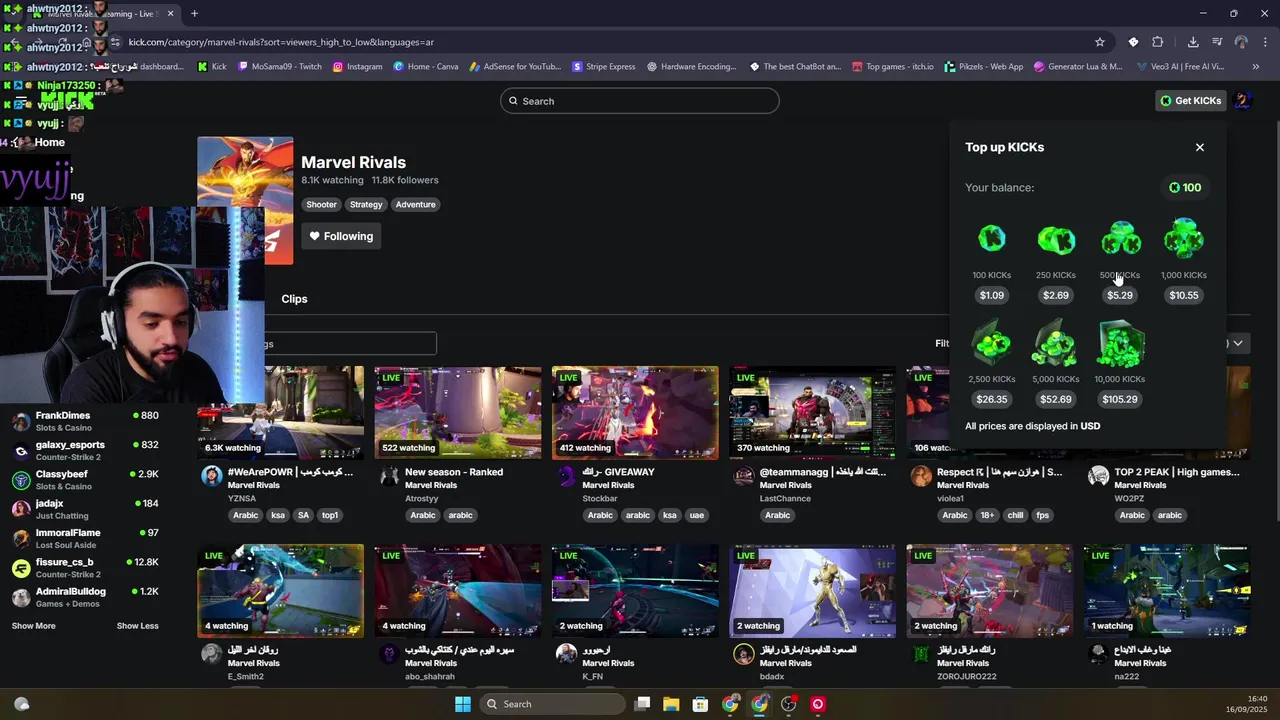
Task: Open the LastChannce stream thumbnail
Action: 812,413
